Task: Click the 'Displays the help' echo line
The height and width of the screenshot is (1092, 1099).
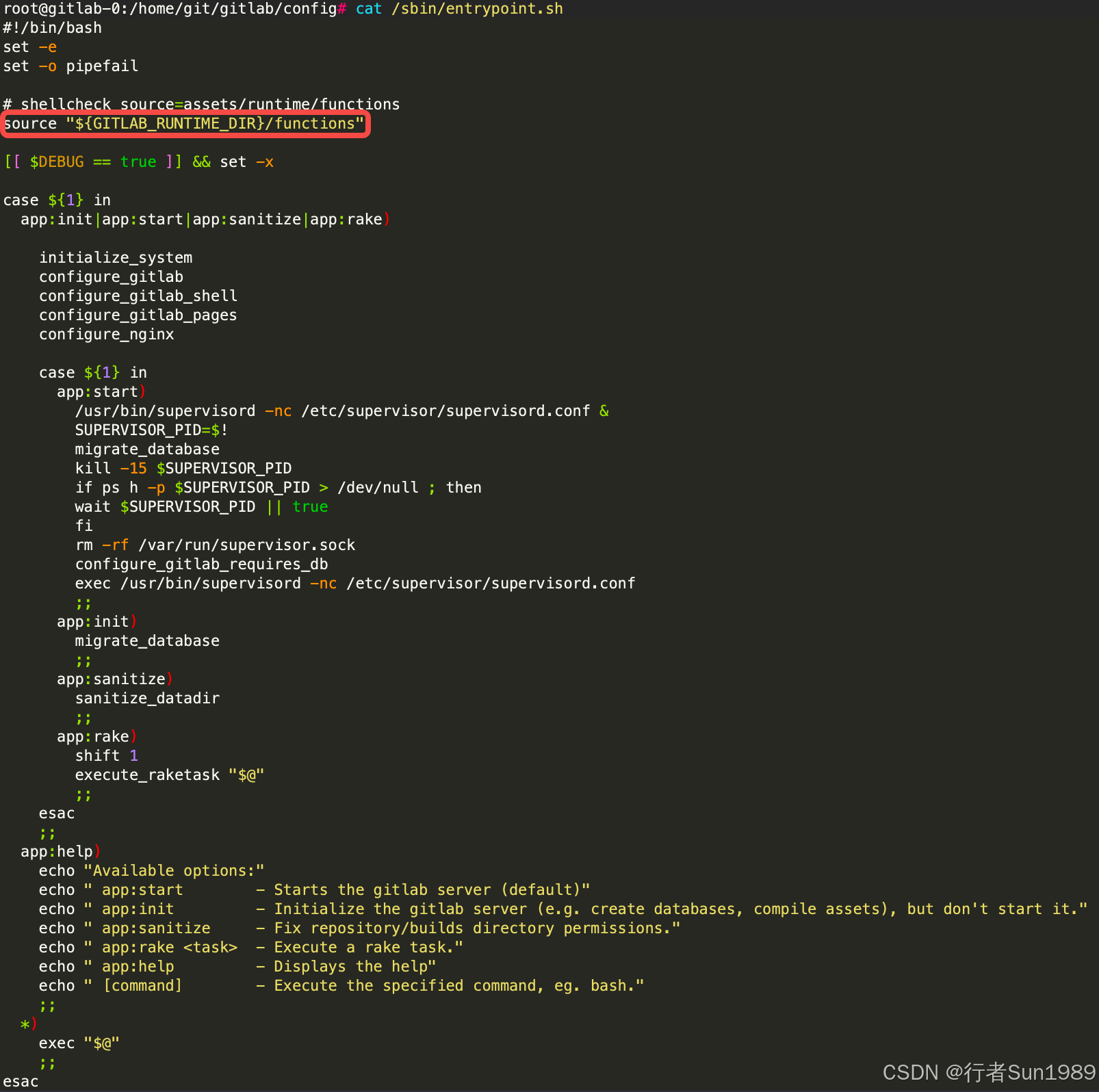Action: click(x=237, y=967)
